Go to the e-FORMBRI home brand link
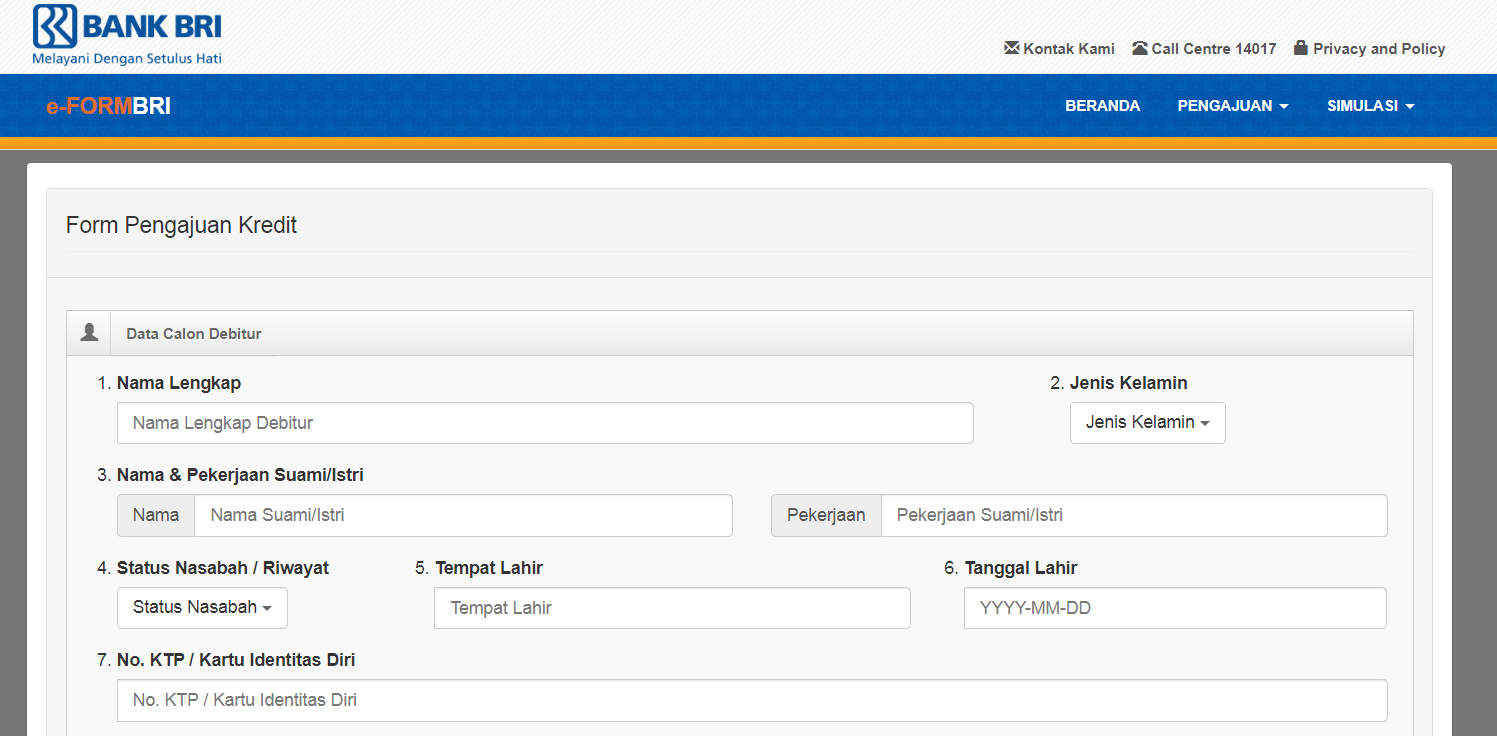 (x=109, y=106)
